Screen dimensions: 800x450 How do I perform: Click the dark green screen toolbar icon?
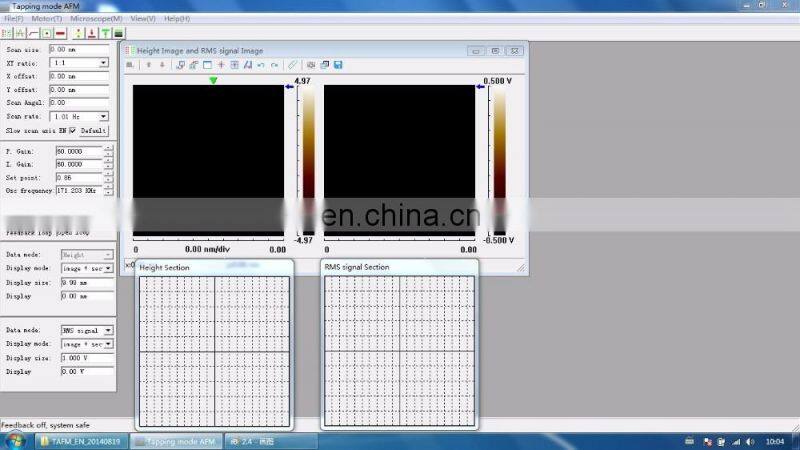(118, 33)
